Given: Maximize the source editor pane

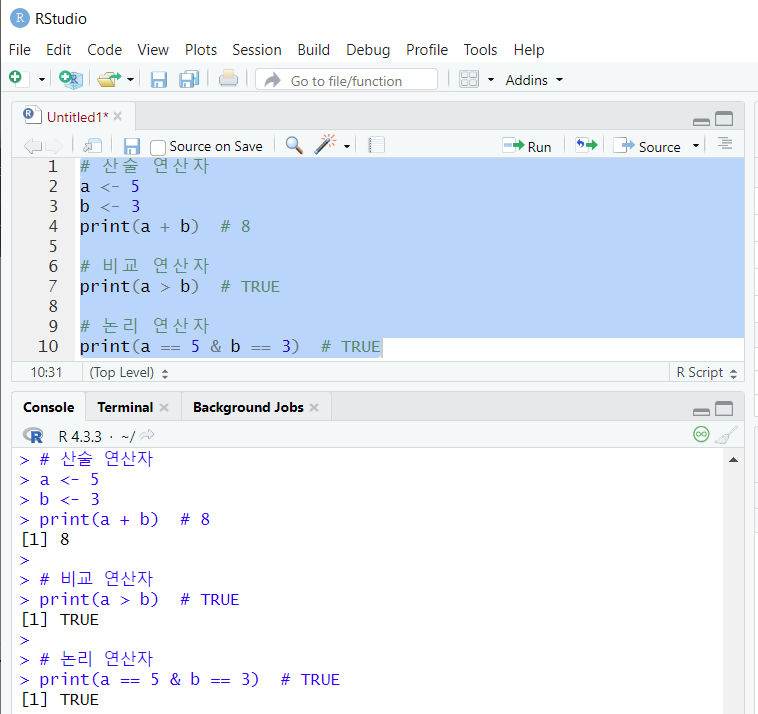Looking at the screenshot, I should [724, 118].
